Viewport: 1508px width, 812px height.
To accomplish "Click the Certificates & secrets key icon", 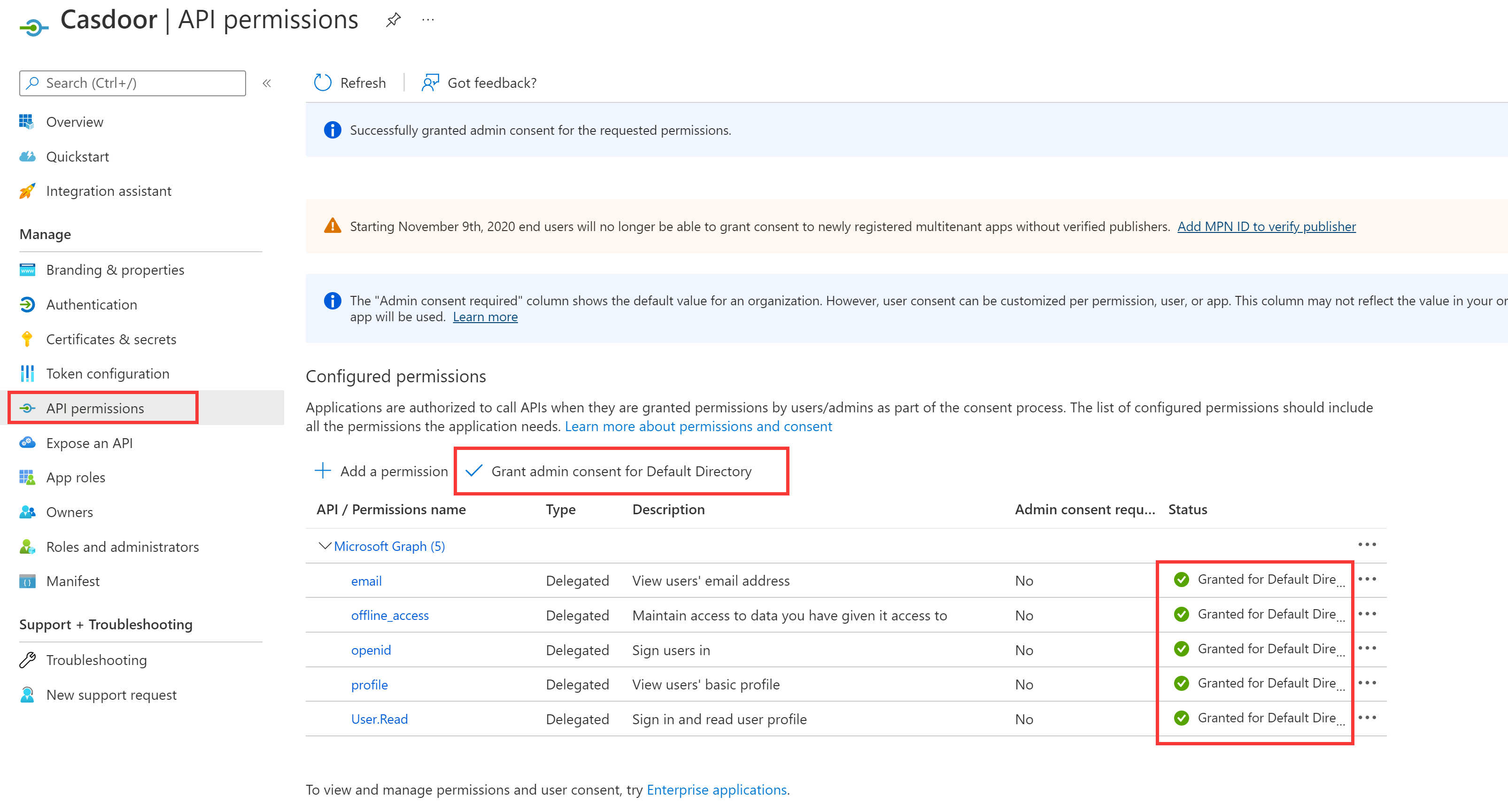I will tap(27, 339).
